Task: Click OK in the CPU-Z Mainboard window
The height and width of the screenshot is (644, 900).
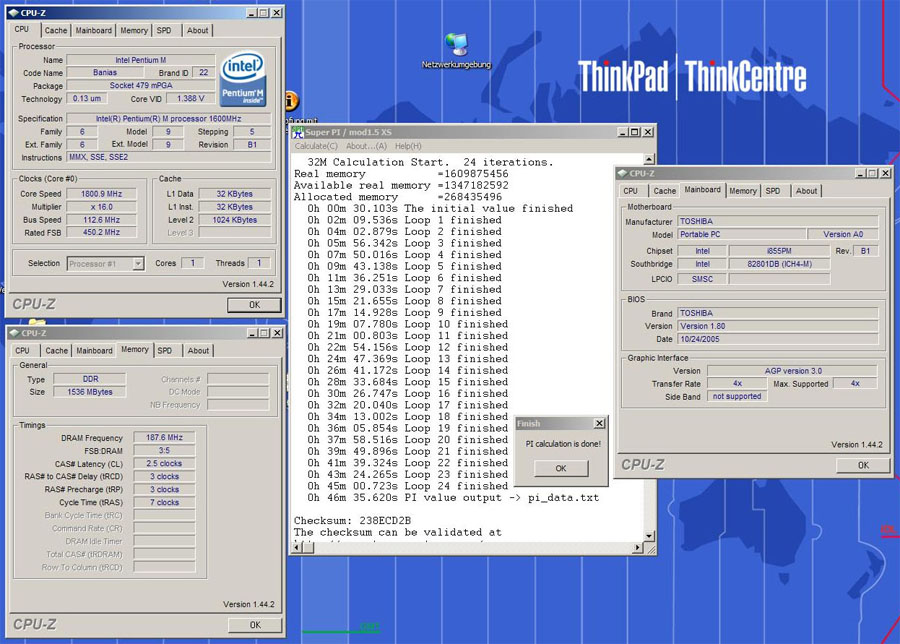Action: tap(863, 465)
